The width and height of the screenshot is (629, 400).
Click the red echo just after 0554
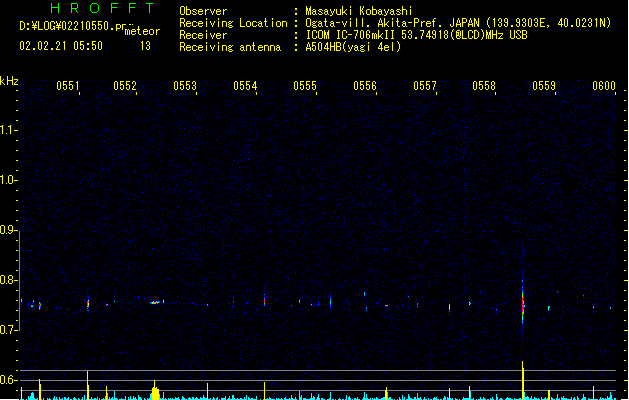point(264,301)
